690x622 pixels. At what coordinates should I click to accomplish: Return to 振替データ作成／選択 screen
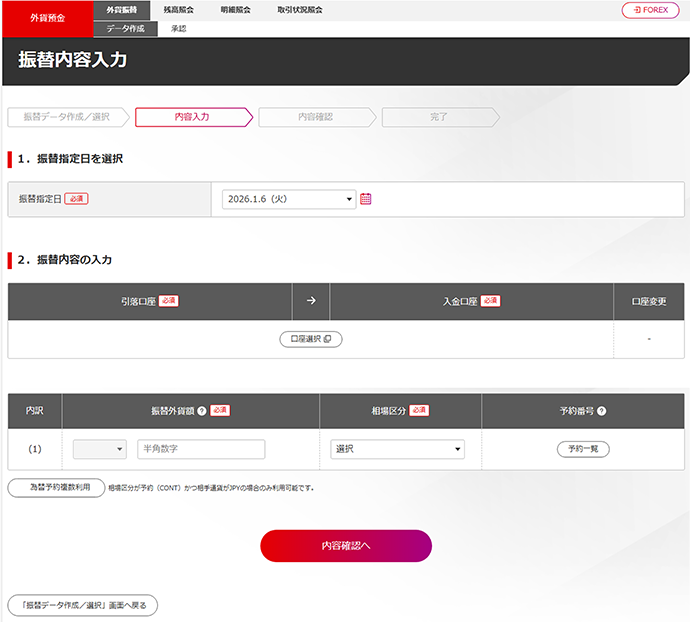[82, 606]
